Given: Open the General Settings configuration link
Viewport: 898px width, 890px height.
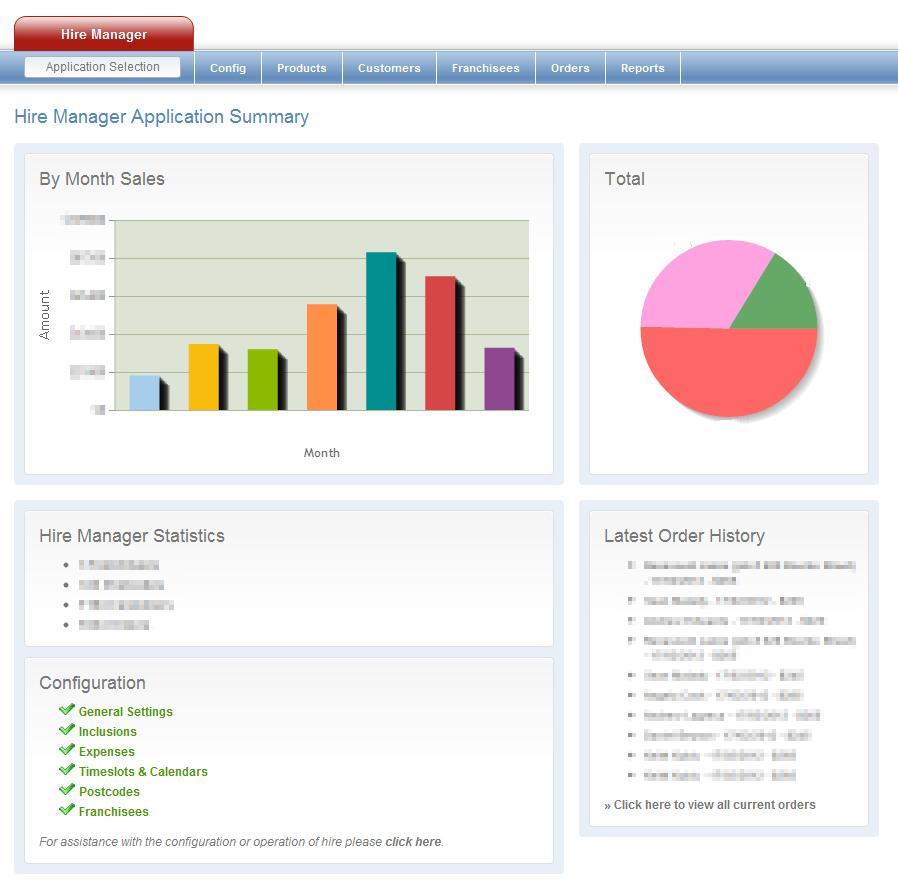Looking at the screenshot, I should (x=126, y=712).
